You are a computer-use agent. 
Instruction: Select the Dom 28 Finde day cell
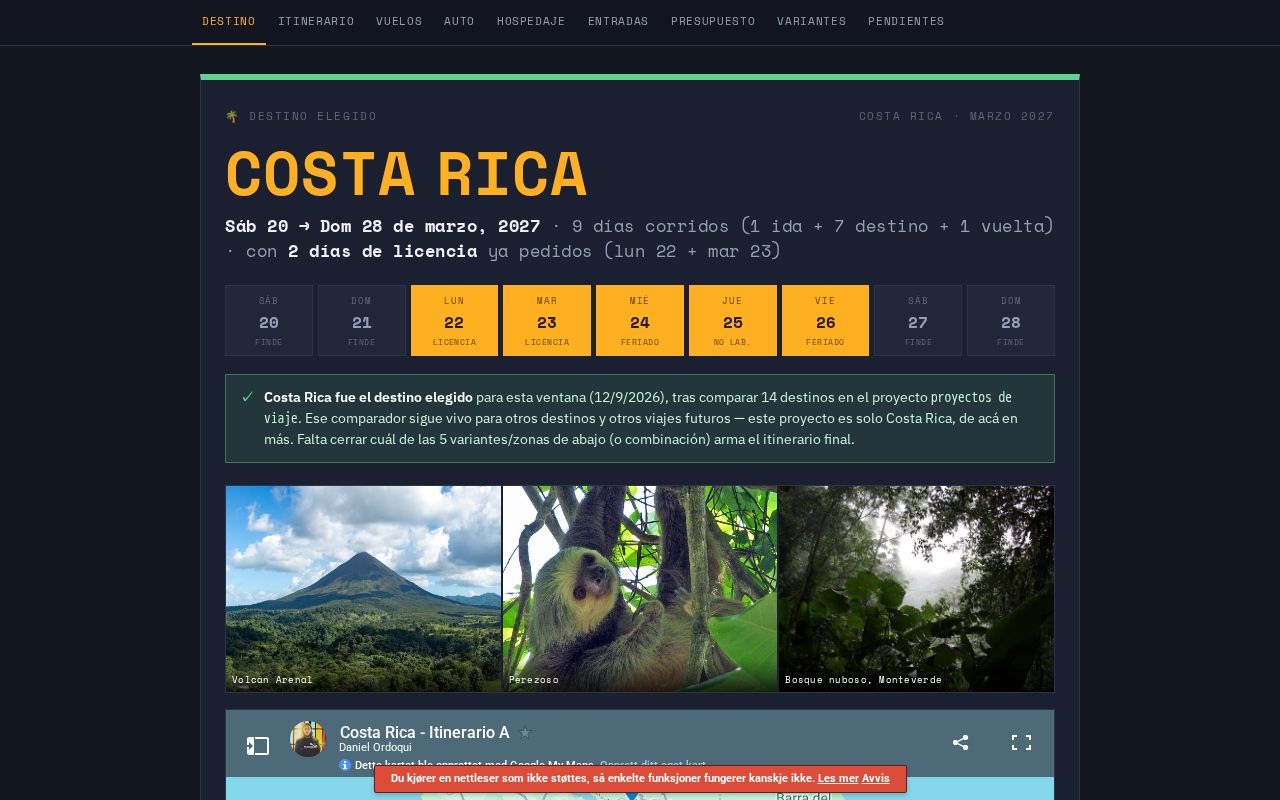(x=1011, y=320)
